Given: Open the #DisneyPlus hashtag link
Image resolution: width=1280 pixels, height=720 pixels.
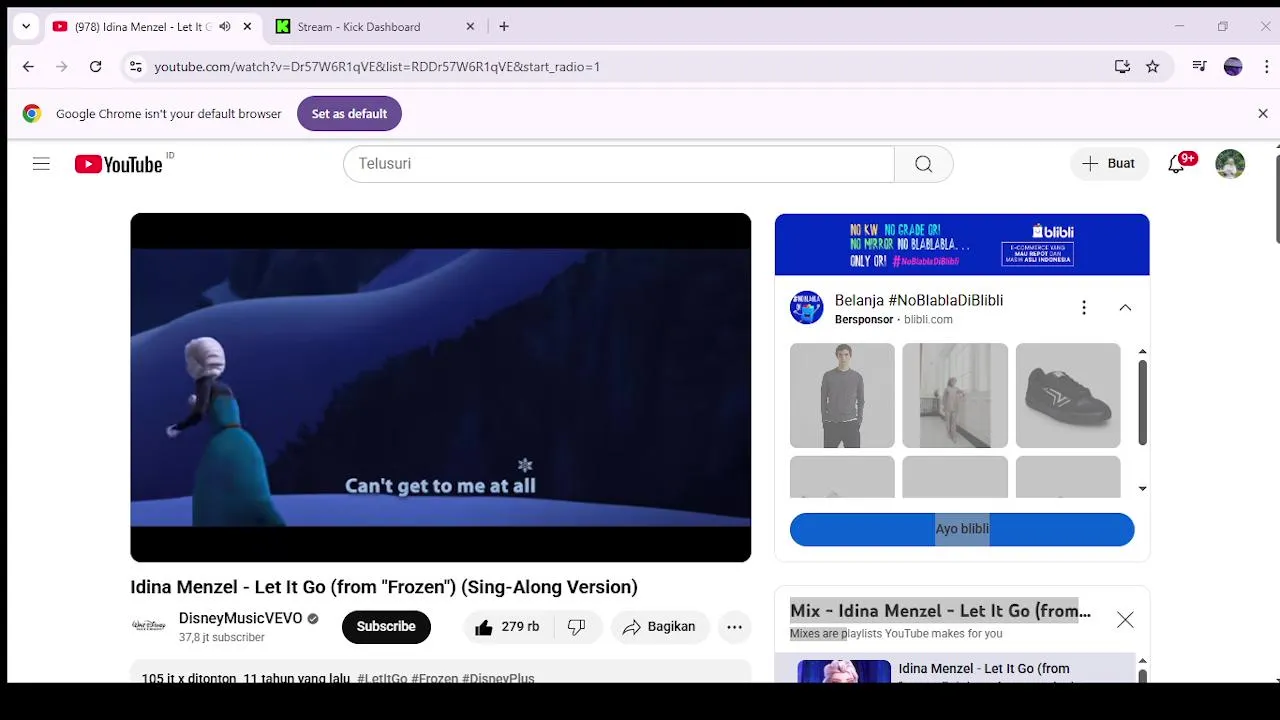Looking at the screenshot, I should [x=498, y=678].
